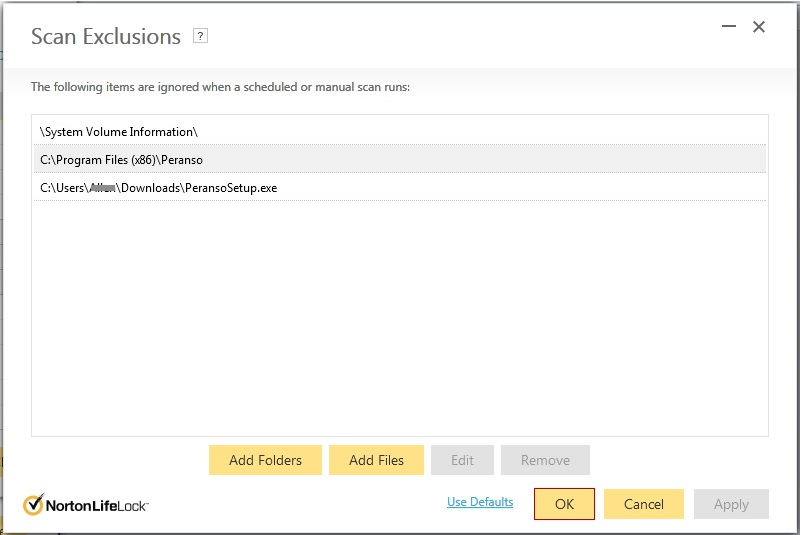The width and height of the screenshot is (801, 535).
Task: Click the blurred username in Downloads path
Action: 101,187
